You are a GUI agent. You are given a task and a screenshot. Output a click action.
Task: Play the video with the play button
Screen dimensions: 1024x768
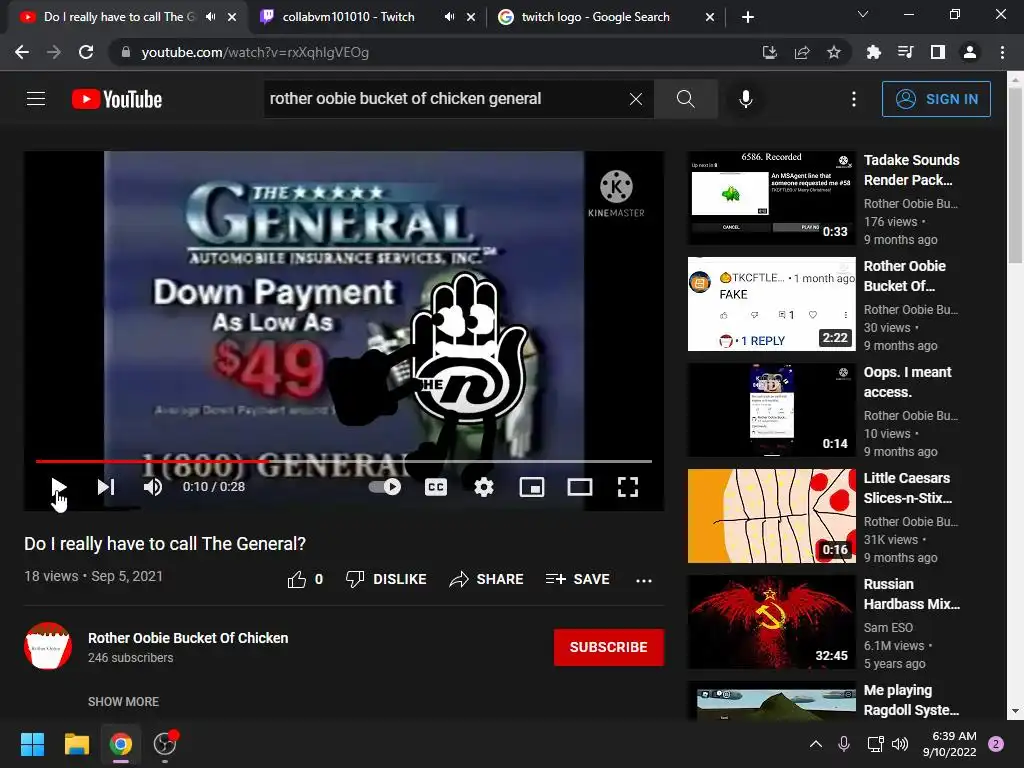tap(58, 487)
